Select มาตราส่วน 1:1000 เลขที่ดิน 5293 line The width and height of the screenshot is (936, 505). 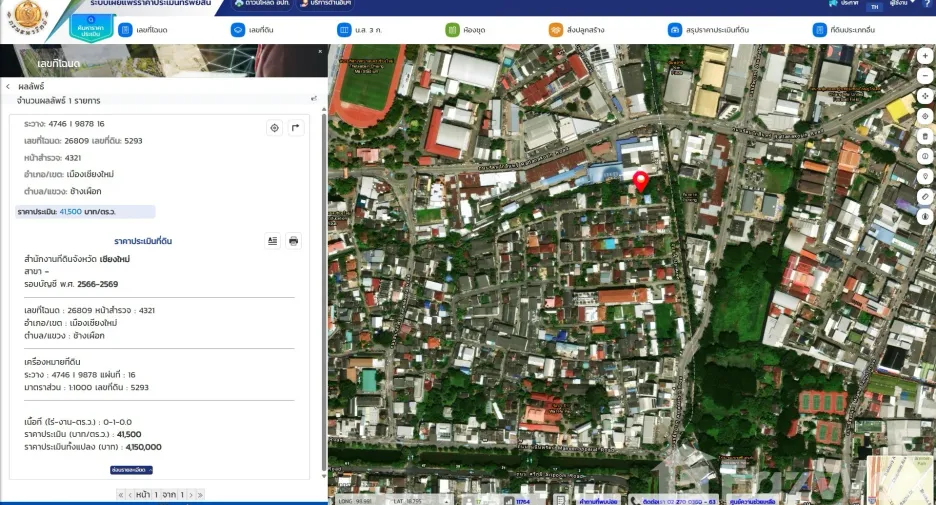(86, 387)
